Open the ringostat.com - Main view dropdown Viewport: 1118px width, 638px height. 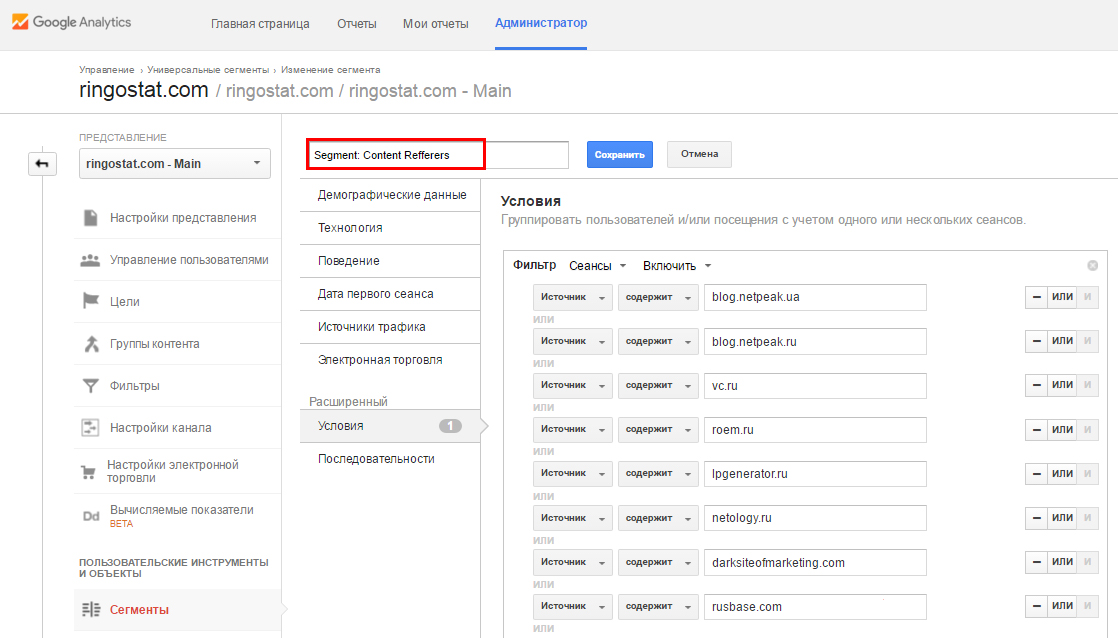(175, 163)
